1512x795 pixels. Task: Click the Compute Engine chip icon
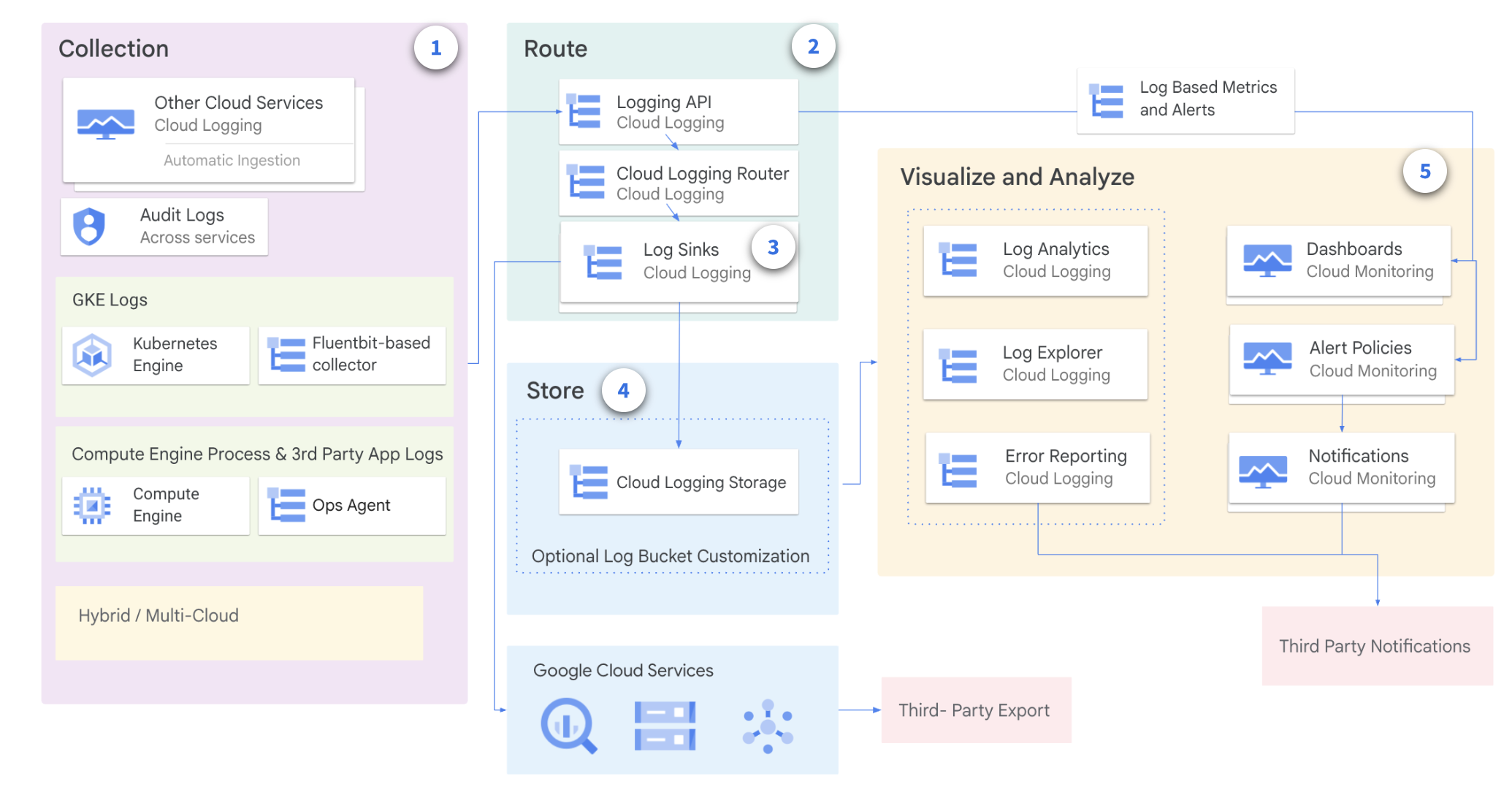point(92,505)
